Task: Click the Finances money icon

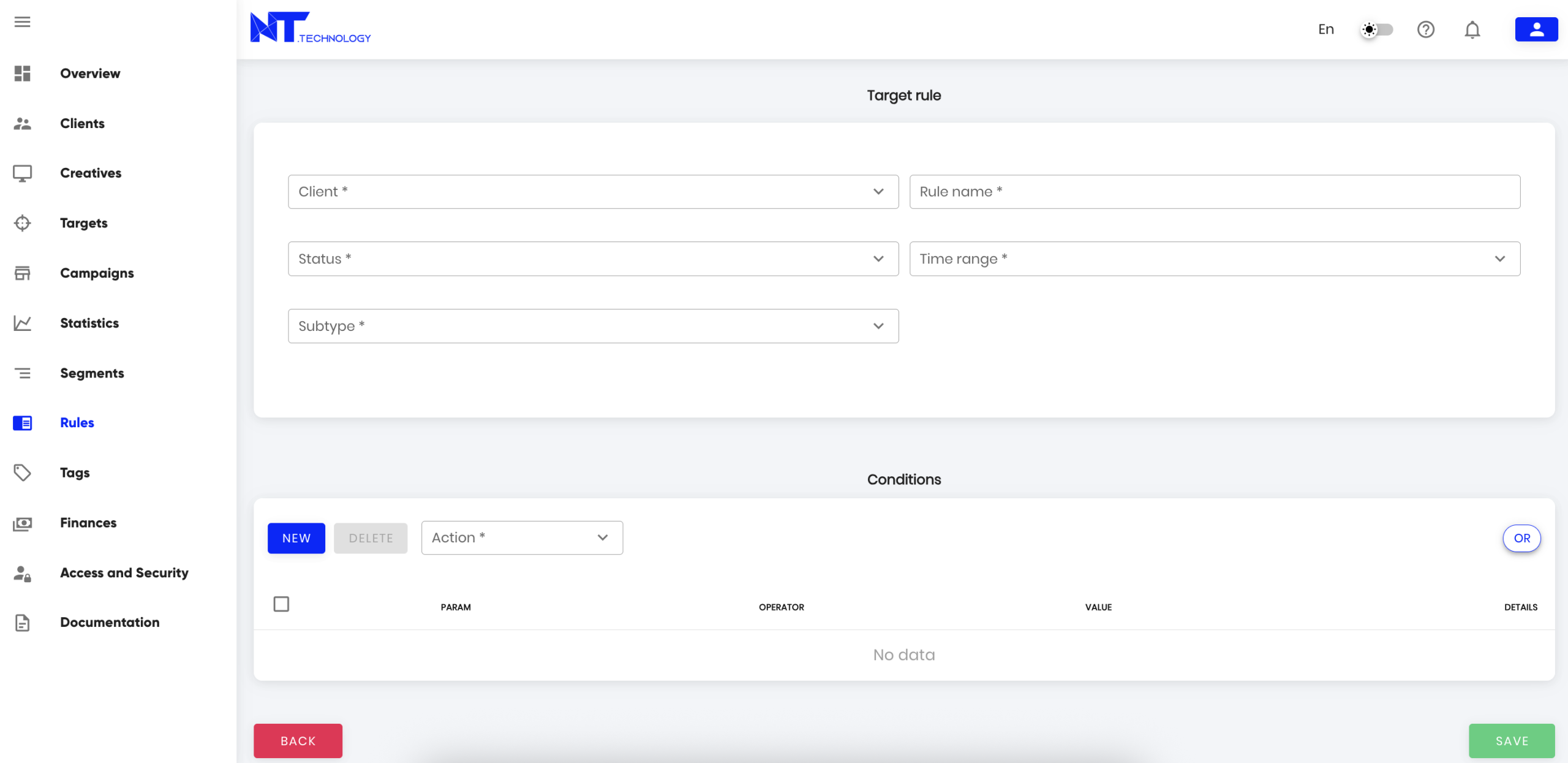Action: tap(23, 523)
